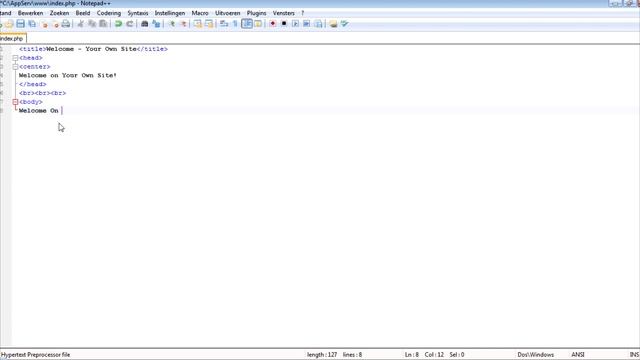The image size is (640, 360).
Task: Open the Uitvoeren menu
Action: pos(228,13)
